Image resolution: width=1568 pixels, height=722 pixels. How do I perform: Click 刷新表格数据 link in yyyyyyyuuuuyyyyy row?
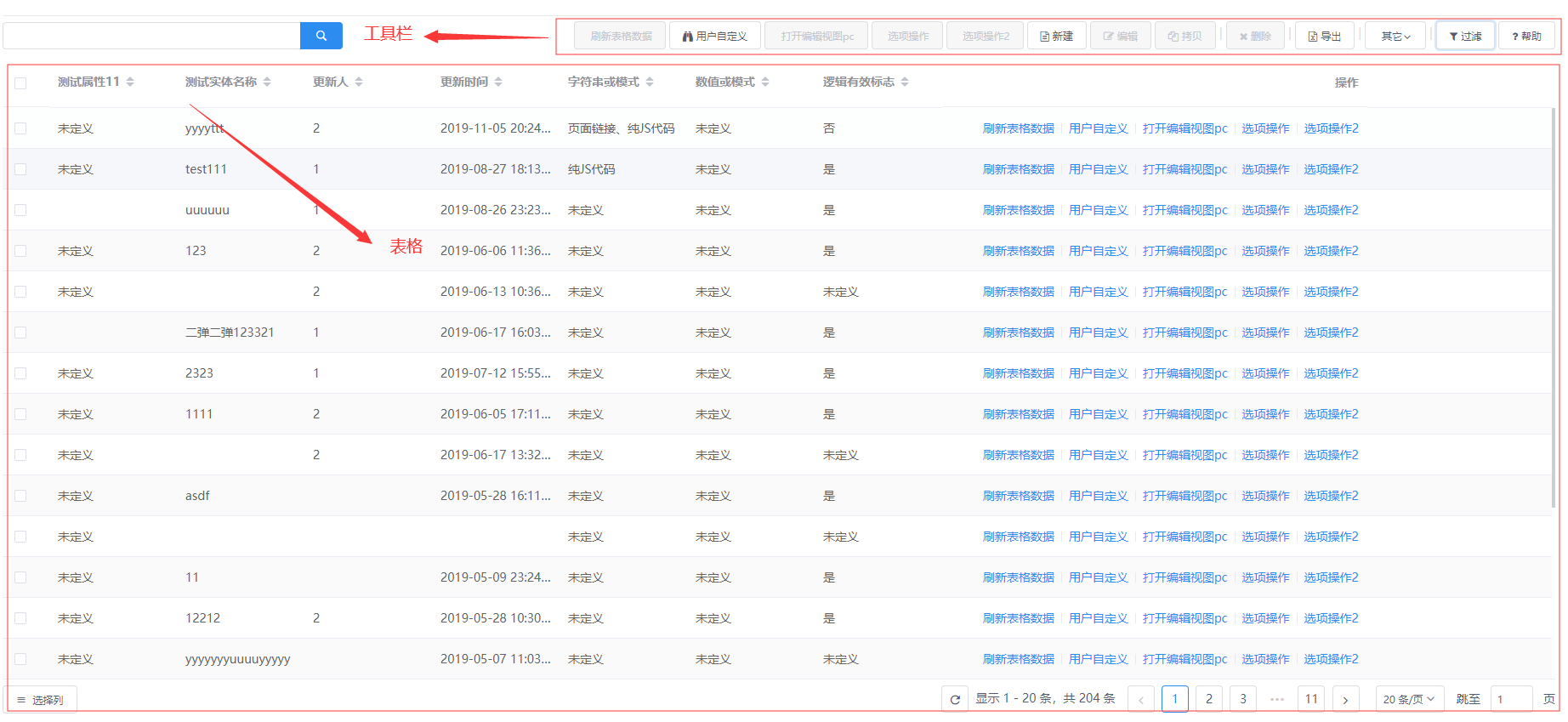(x=1019, y=659)
